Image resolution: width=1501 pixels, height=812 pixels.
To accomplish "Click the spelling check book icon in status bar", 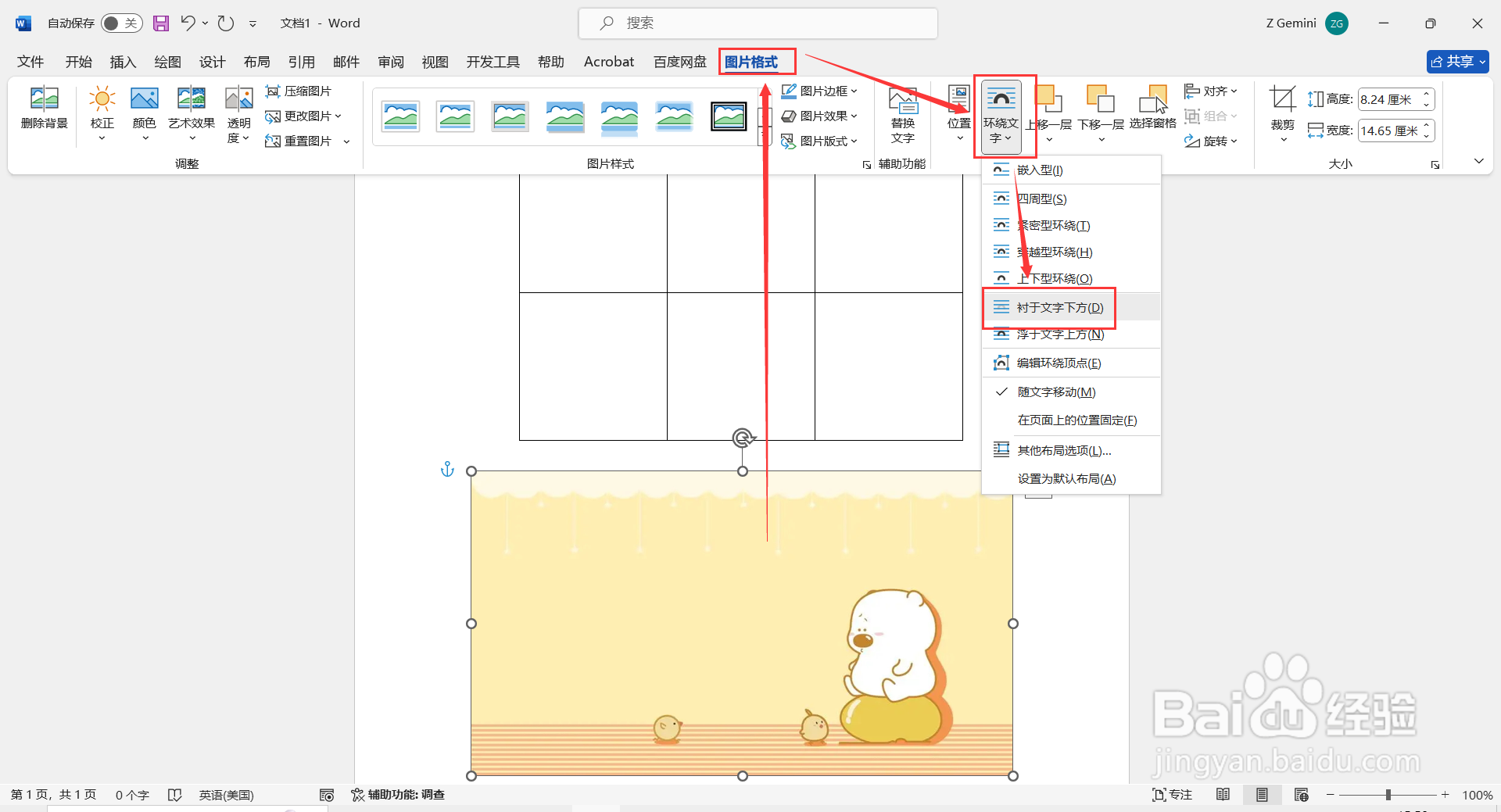I will 175,795.
